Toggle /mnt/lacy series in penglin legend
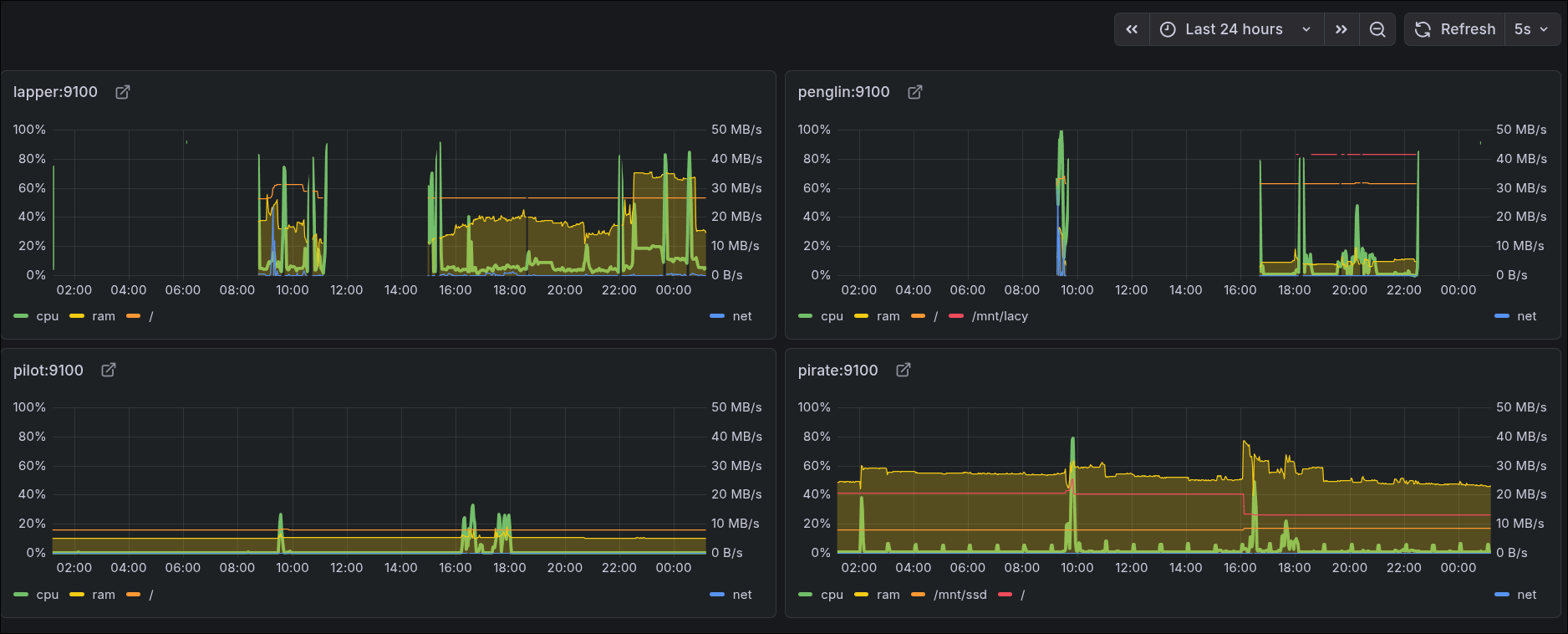This screenshot has width=1568, height=634. tap(1000, 316)
